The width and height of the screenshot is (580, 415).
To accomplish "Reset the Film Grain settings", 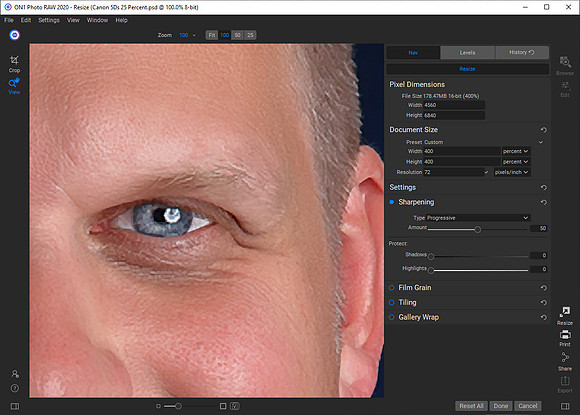I will tap(543, 288).
